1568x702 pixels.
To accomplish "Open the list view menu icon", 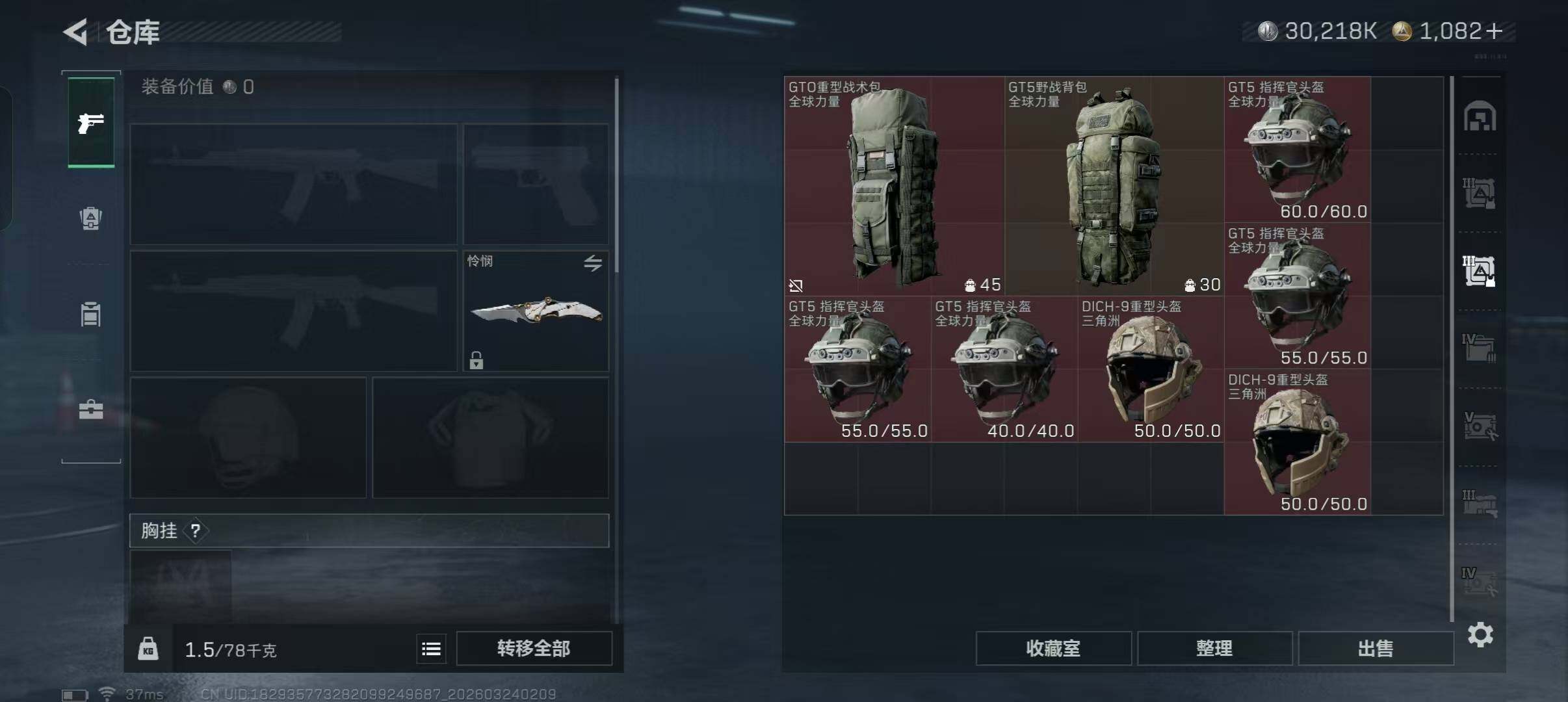I will pyautogui.click(x=431, y=649).
